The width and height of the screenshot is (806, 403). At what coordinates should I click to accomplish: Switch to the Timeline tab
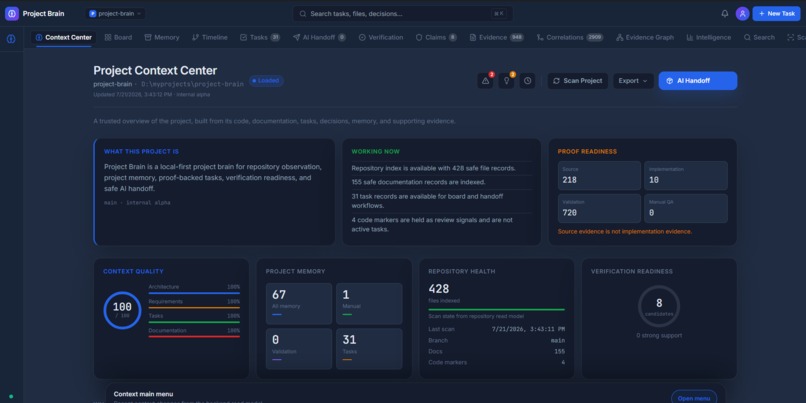tap(210, 38)
